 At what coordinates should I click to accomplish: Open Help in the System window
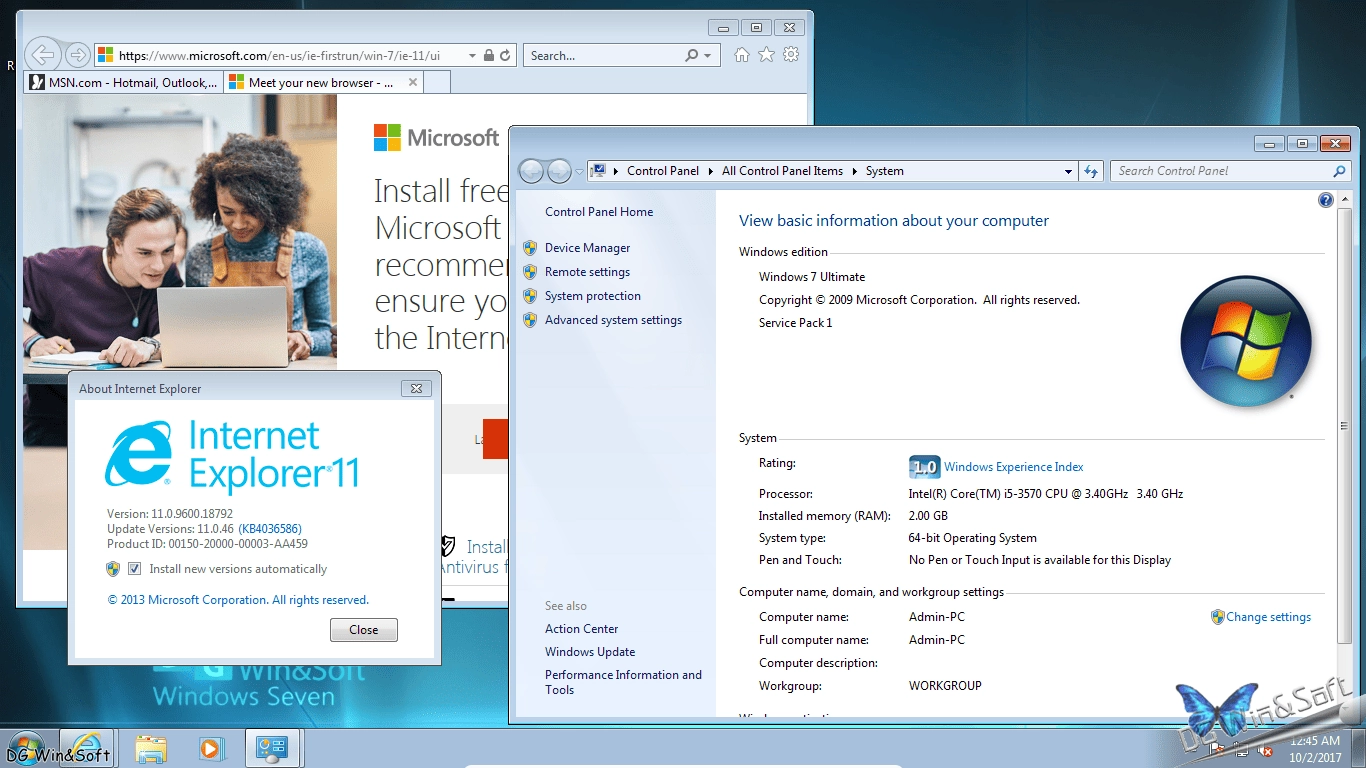1326,200
